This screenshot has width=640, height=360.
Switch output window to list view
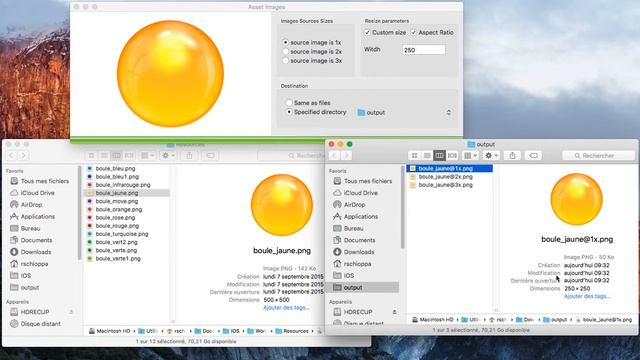427,156
